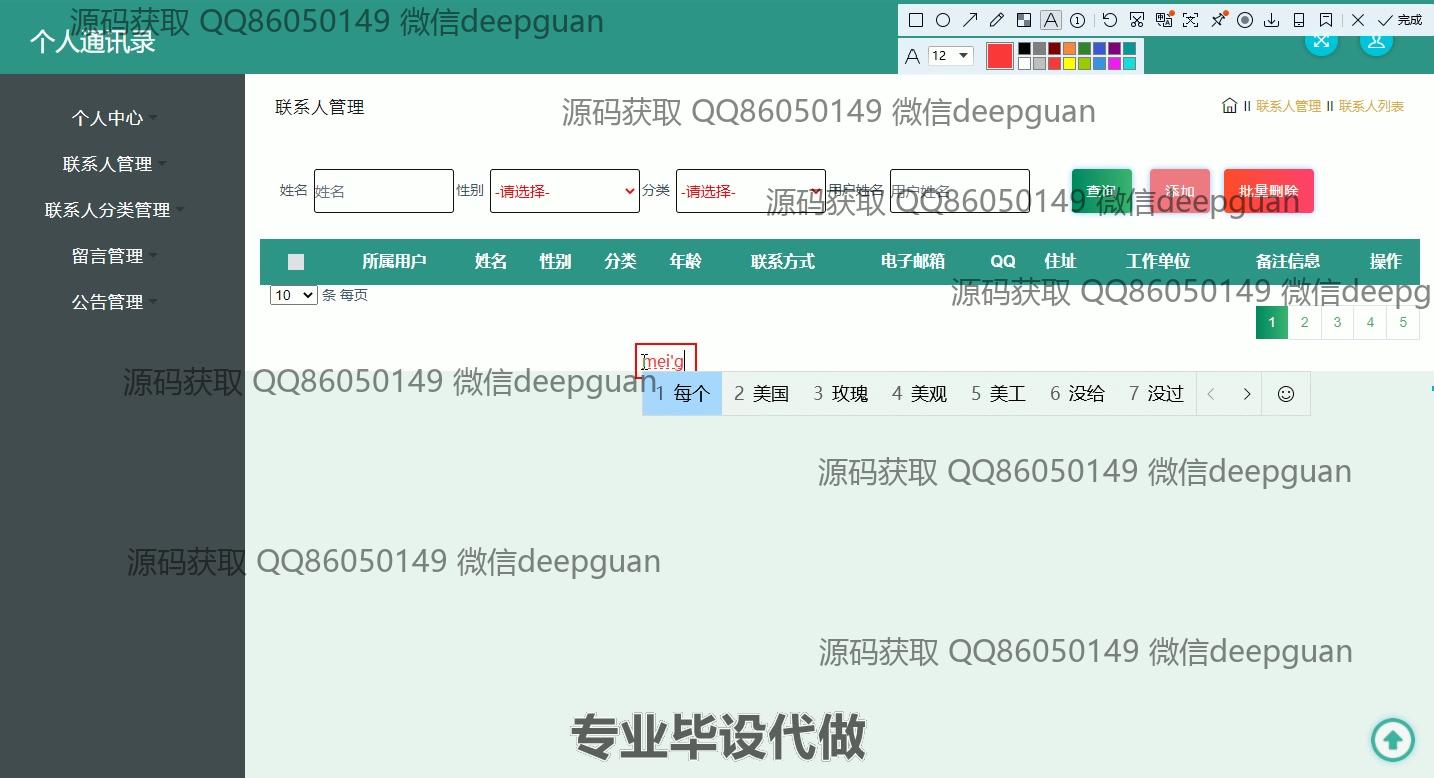Open 留言管理 in the sidebar

pos(108,256)
